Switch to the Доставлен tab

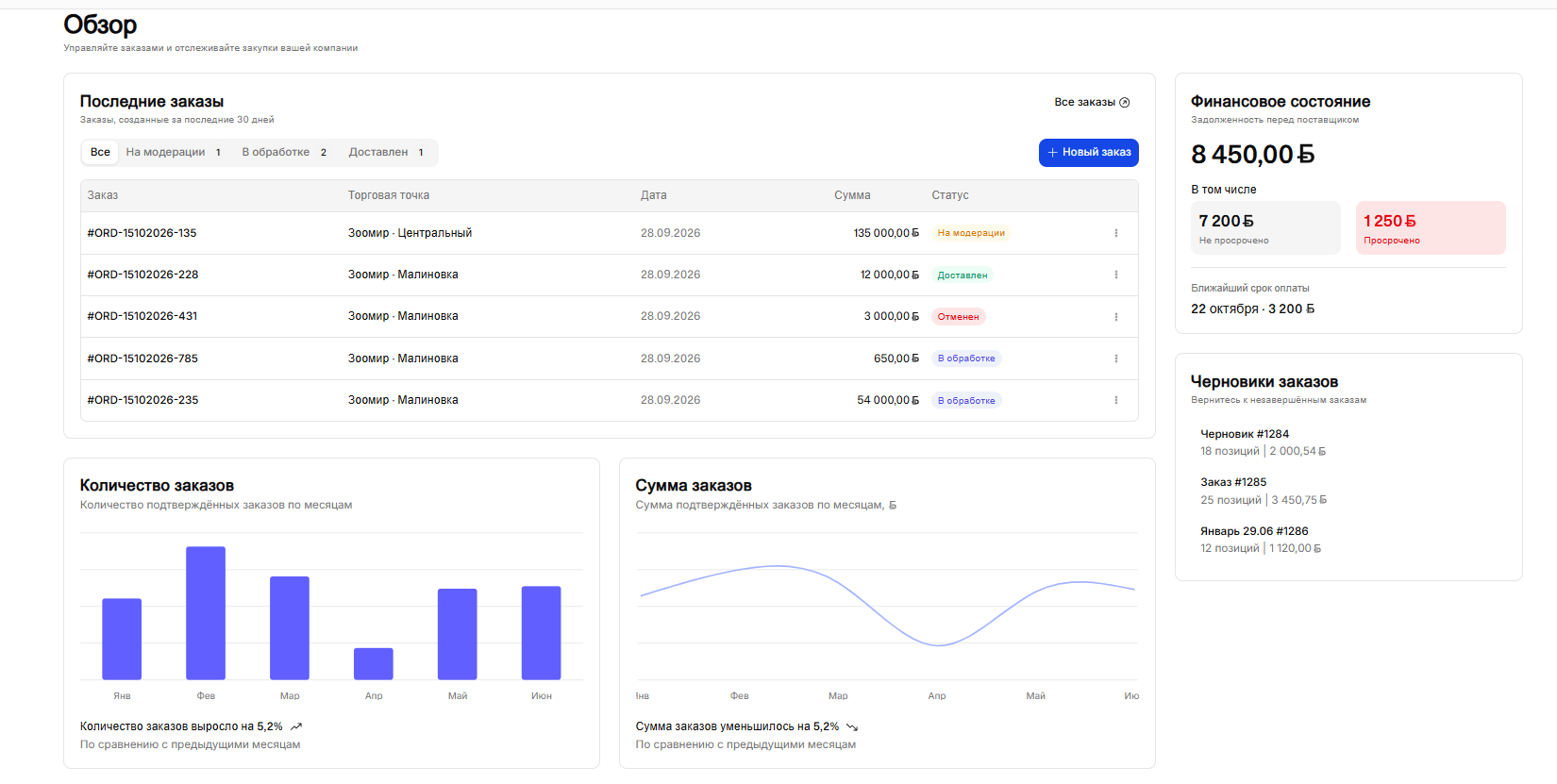coord(387,152)
